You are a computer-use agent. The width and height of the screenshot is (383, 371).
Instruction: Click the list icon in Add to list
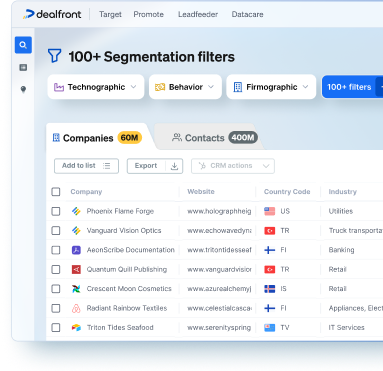click(x=107, y=166)
